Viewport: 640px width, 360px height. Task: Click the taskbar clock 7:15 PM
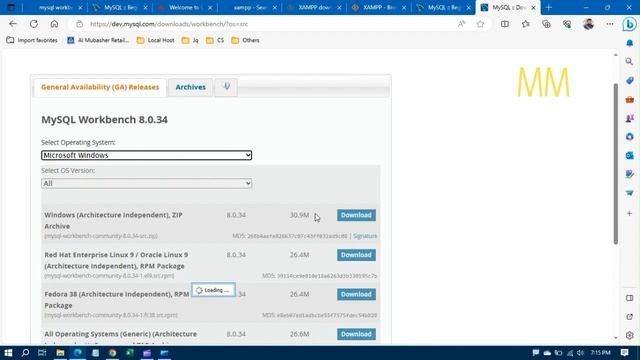(600, 353)
